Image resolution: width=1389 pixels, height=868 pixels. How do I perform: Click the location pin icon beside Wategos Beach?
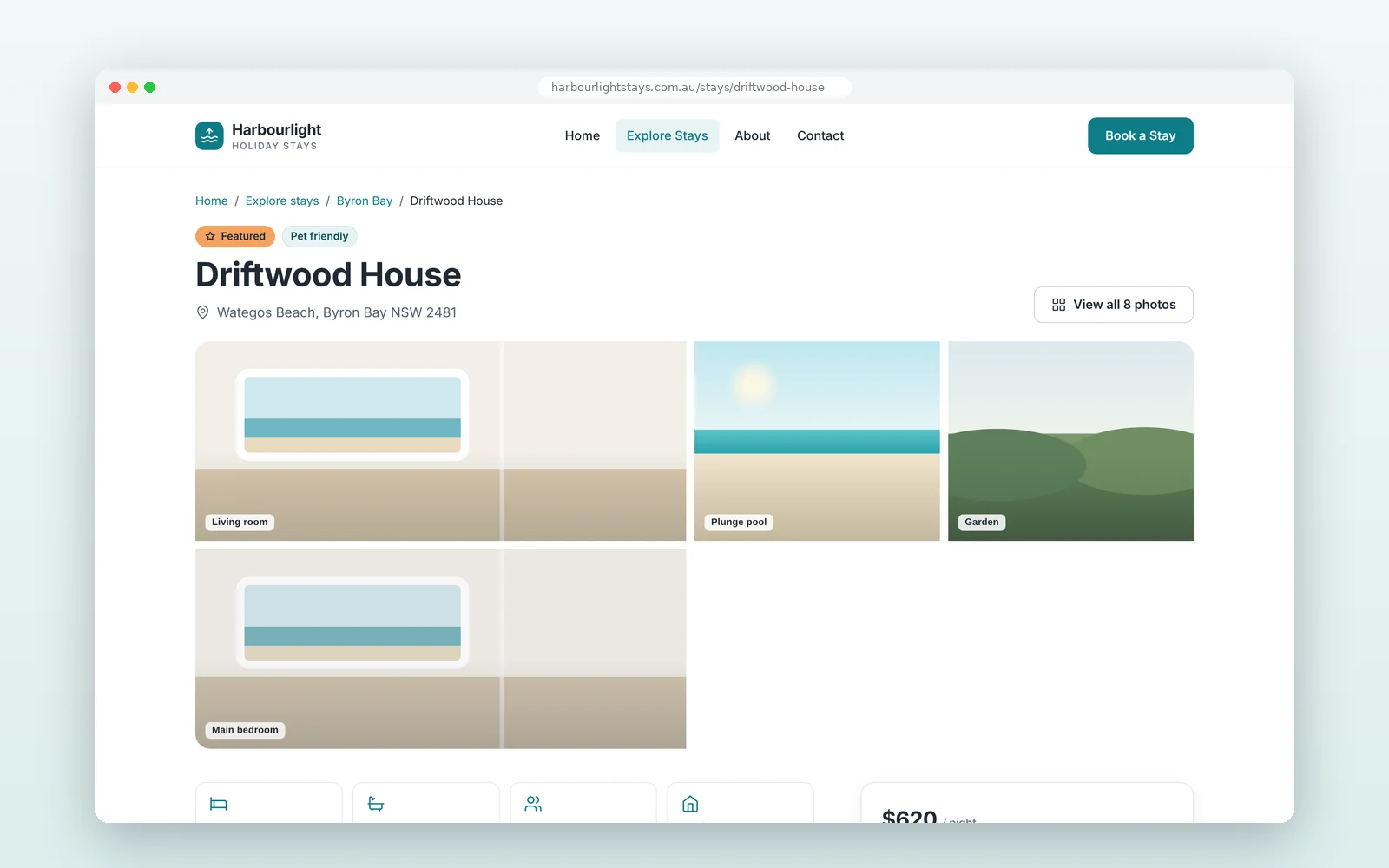click(x=202, y=312)
